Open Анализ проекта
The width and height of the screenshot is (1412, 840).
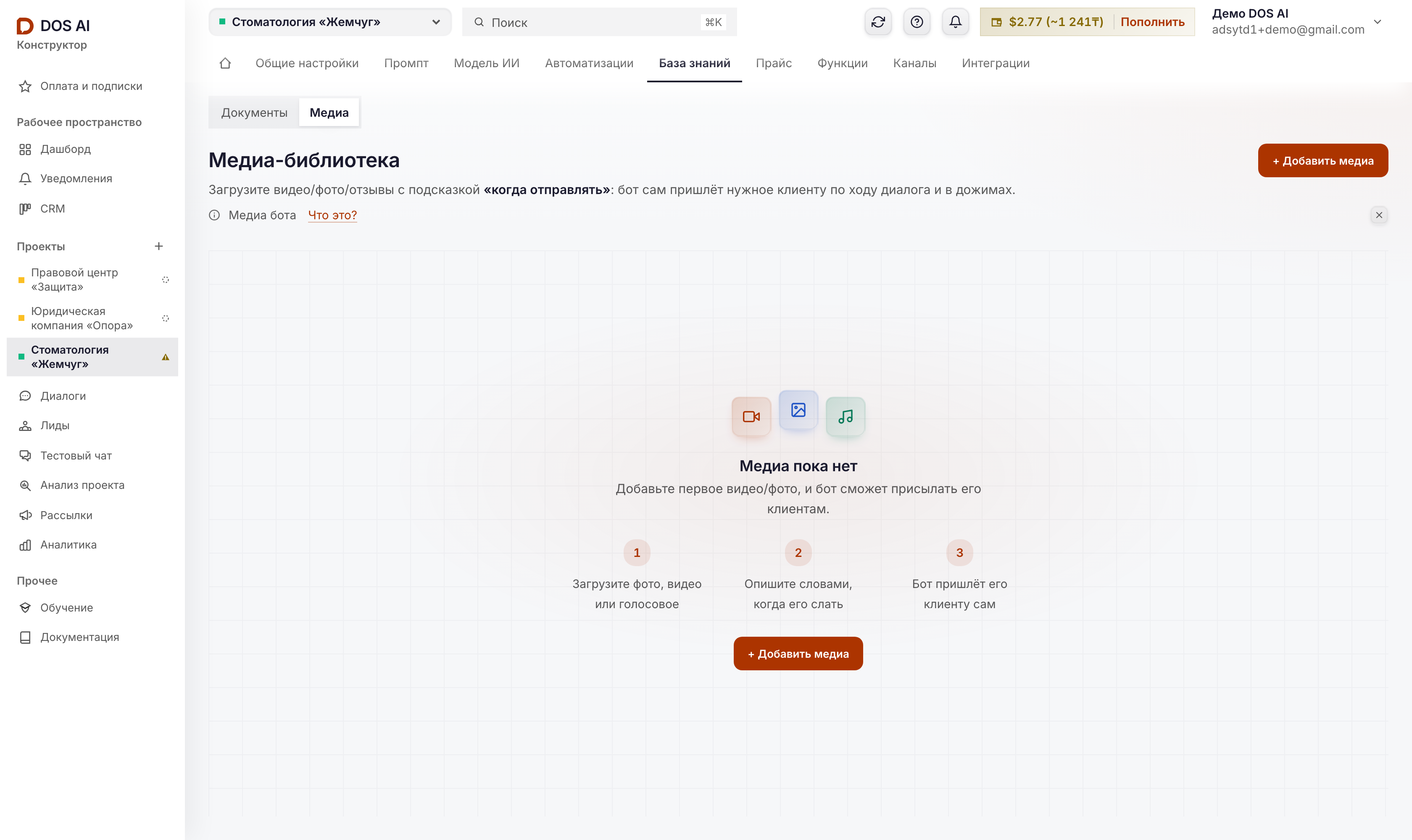(92, 485)
